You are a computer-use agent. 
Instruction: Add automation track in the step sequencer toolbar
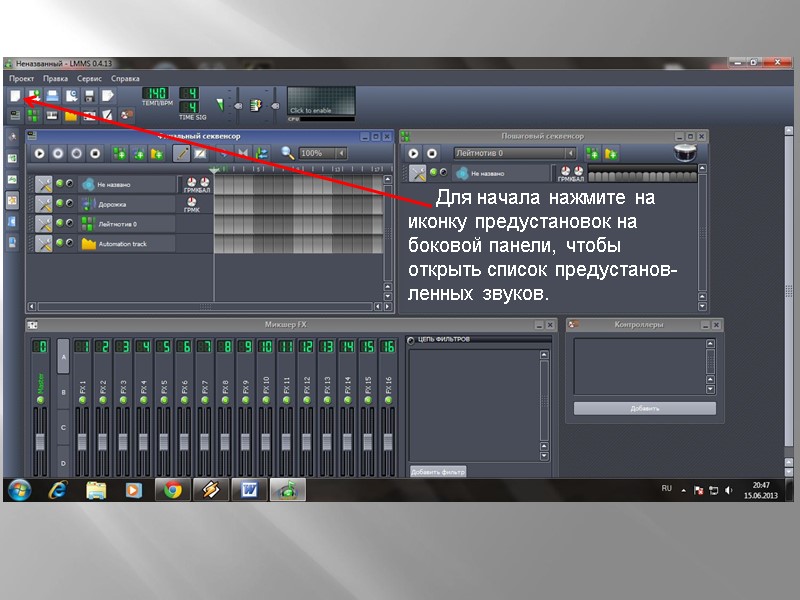(611, 153)
